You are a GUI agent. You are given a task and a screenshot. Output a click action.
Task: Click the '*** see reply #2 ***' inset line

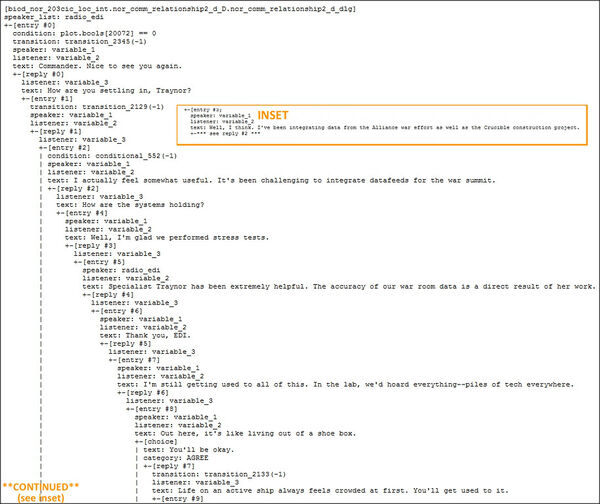(225, 133)
